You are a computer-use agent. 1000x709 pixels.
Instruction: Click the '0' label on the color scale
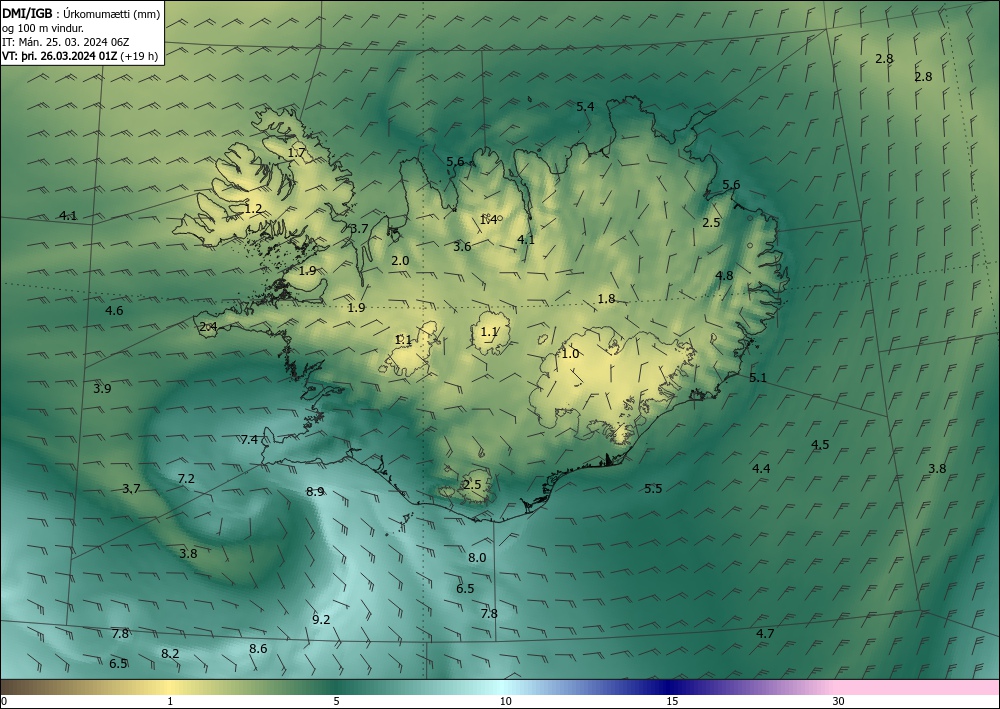point(4,701)
